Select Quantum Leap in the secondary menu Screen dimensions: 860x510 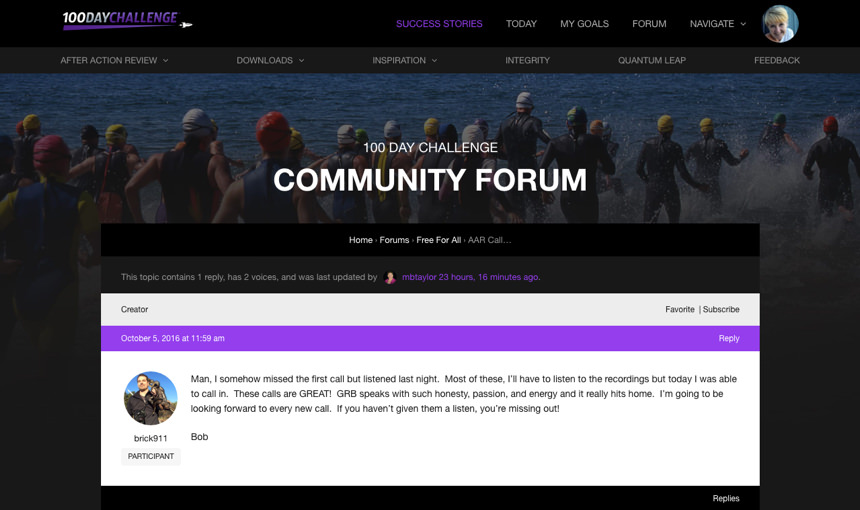click(652, 61)
